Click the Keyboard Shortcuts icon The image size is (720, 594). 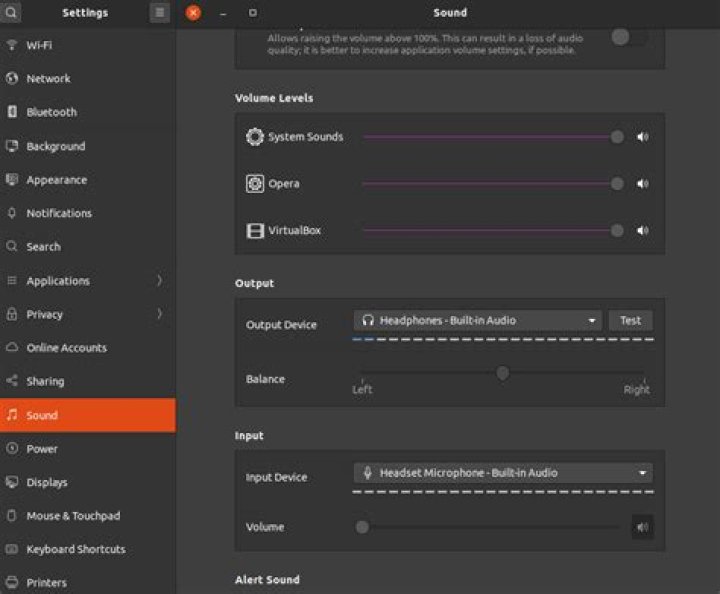point(12,549)
